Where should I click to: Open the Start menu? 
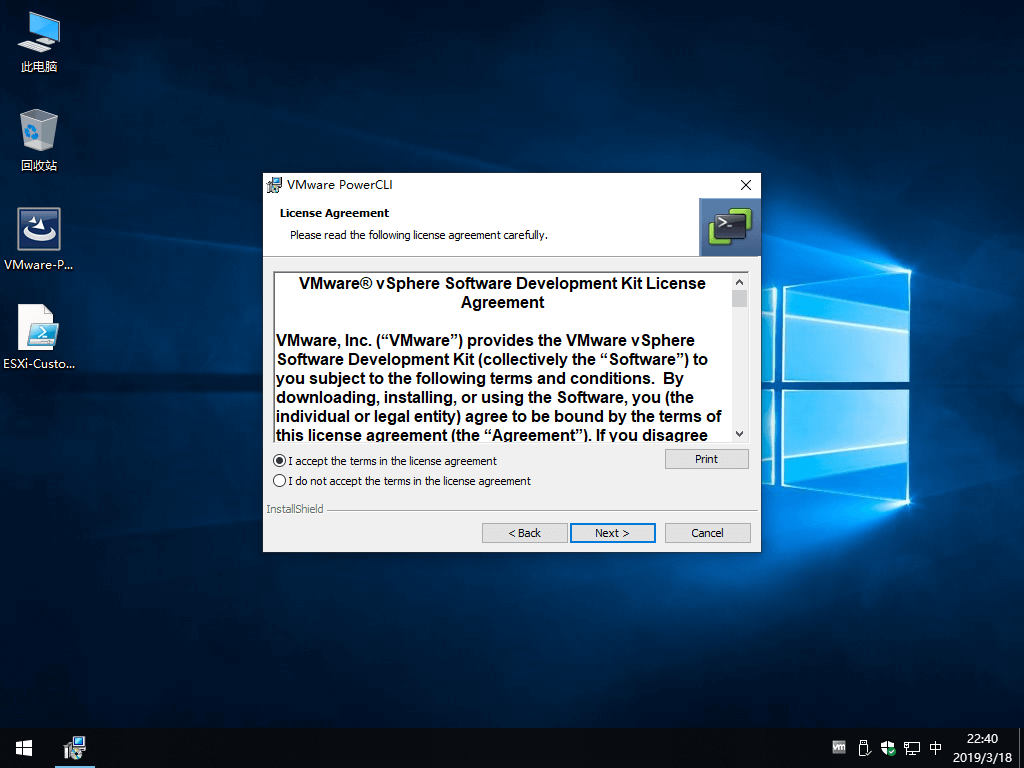23,747
